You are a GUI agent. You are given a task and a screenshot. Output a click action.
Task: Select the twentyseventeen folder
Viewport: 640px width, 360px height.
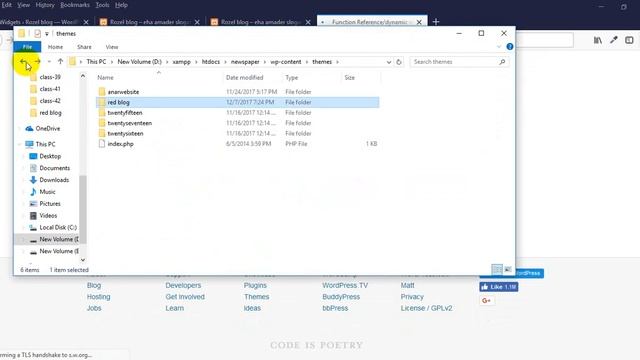(129, 123)
